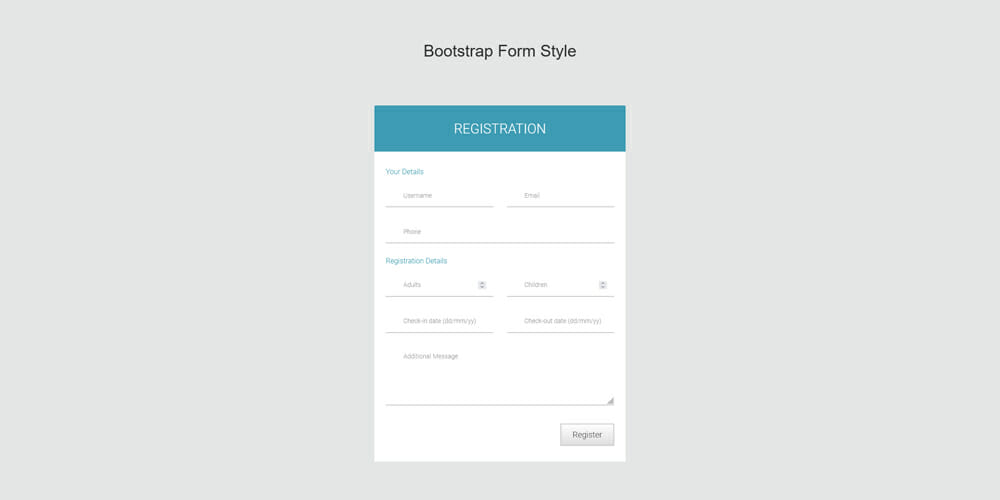Focus the Username input field
The height and width of the screenshot is (500, 1000).
coord(439,196)
